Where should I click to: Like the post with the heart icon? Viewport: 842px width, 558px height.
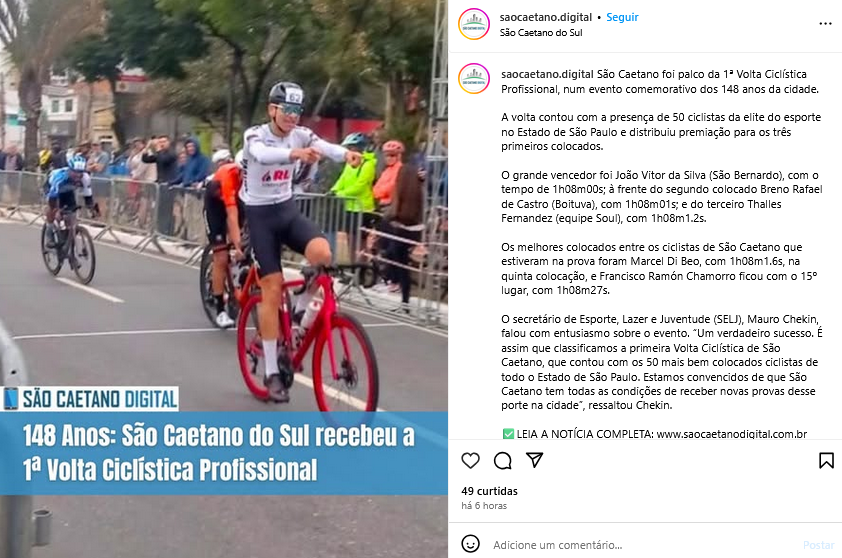pos(470,460)
